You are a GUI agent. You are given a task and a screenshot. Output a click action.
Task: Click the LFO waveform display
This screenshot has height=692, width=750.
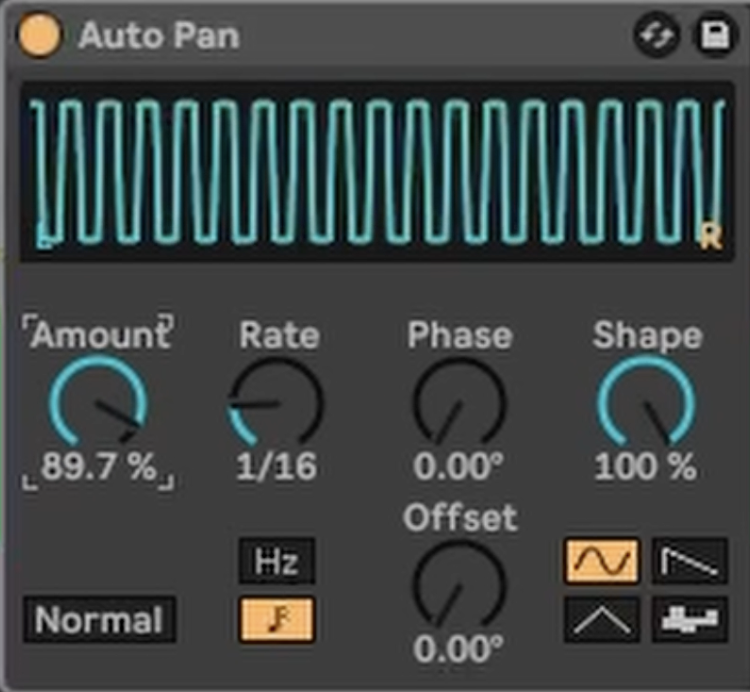(x=375, y=172)
